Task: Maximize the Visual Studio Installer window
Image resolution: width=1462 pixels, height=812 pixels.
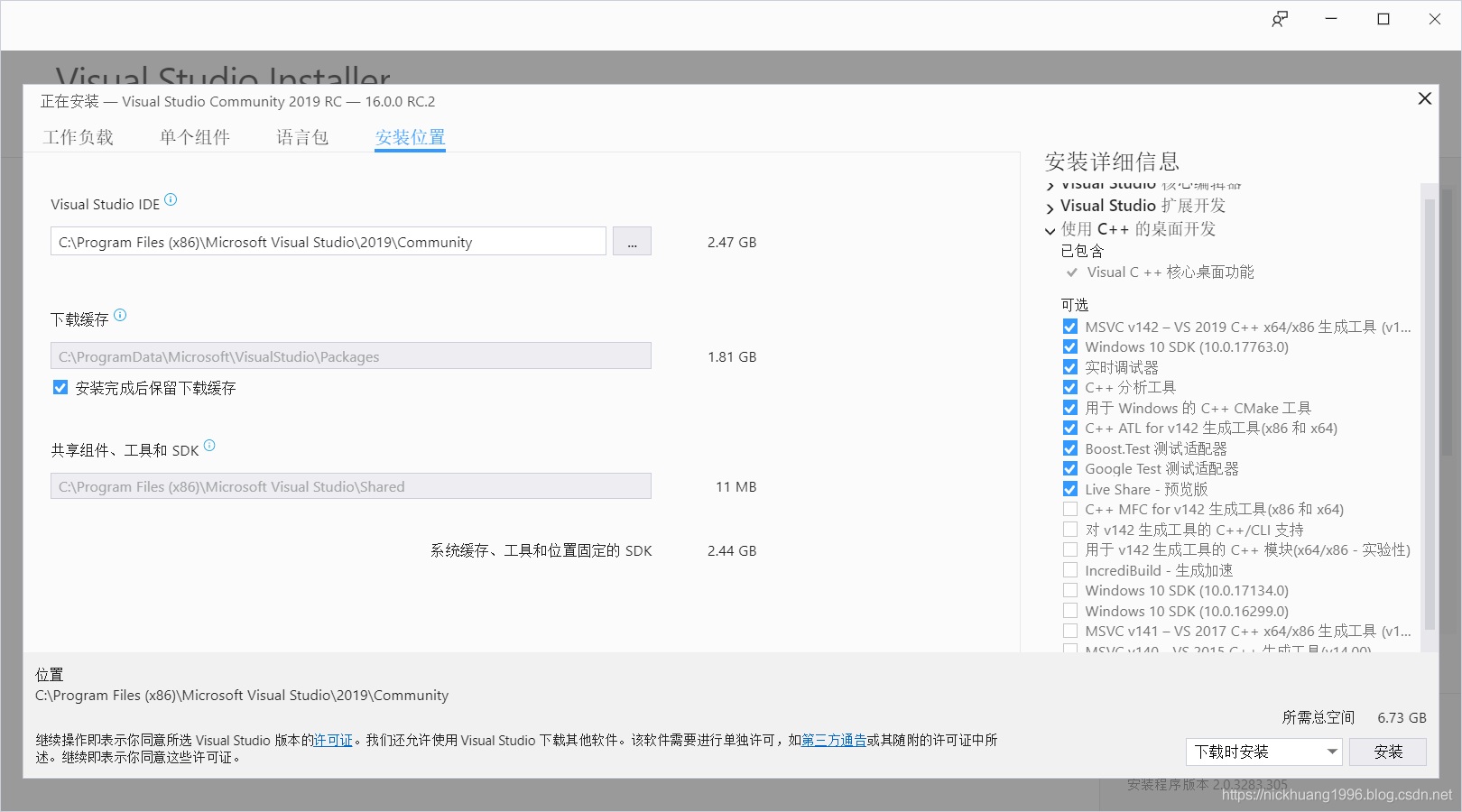Action: (x=1383, y=19)
